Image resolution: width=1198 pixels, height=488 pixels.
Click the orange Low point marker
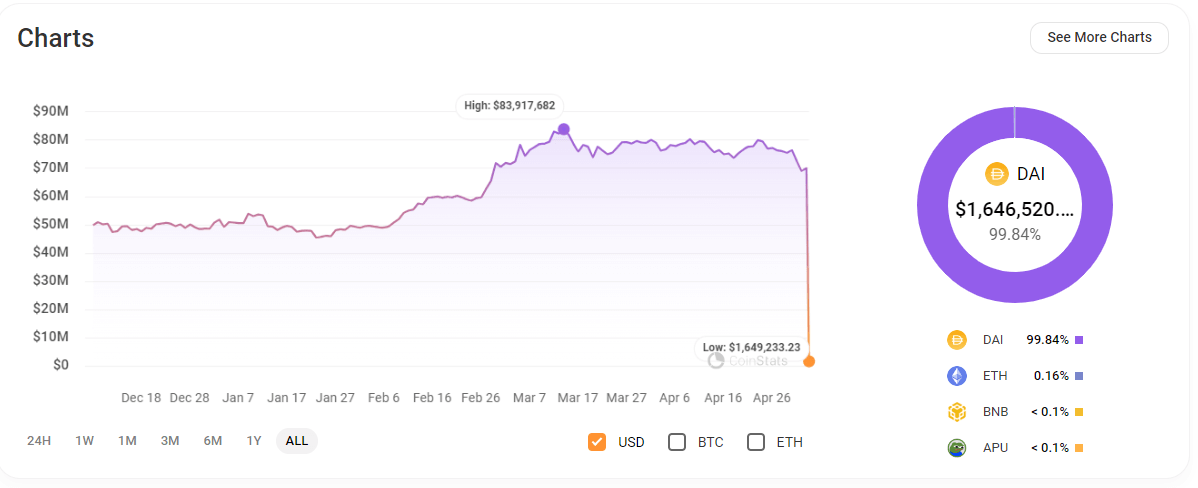pyautogui.click(x=809, y=361)
